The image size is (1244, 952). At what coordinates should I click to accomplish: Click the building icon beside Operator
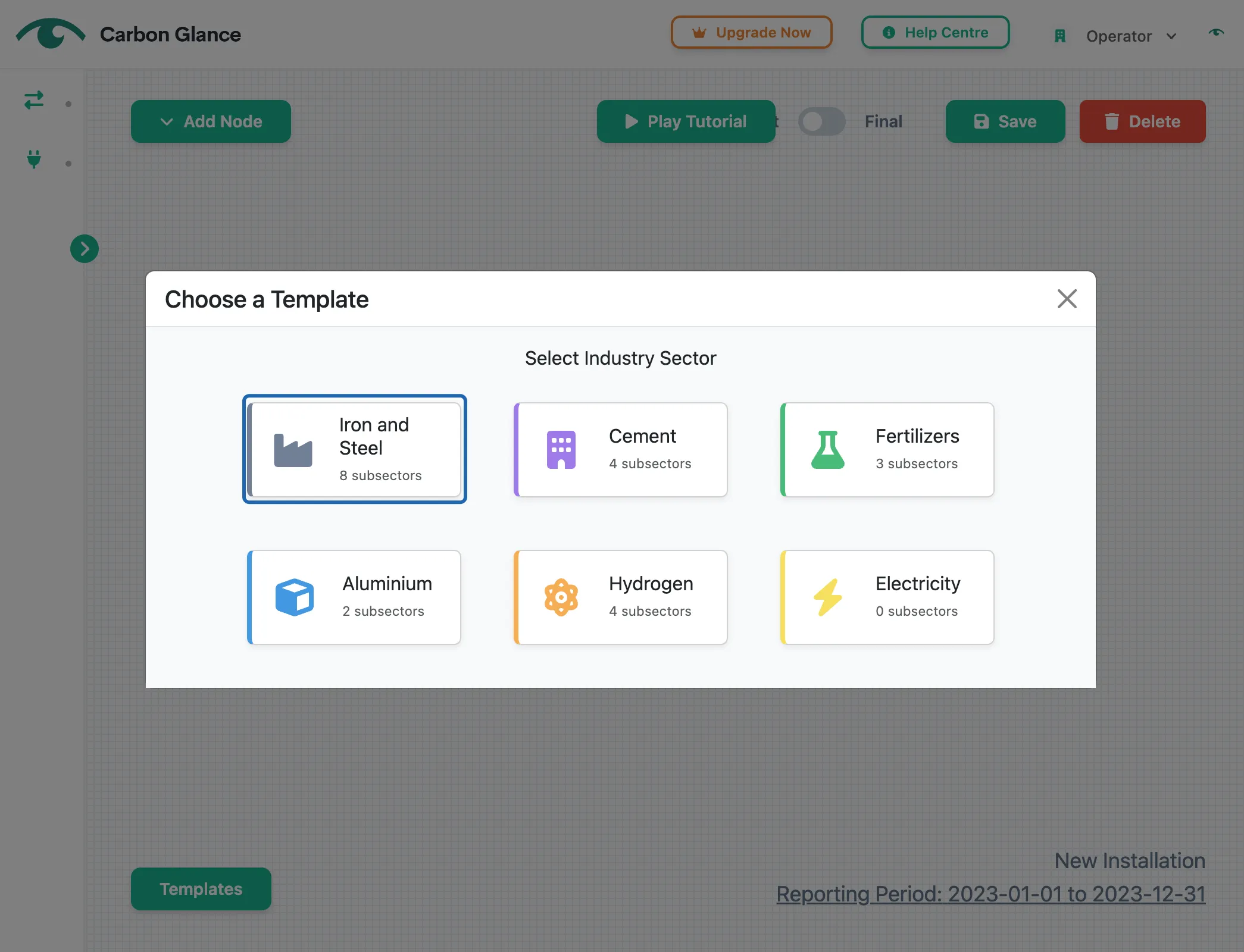[x=1059, y=36]
